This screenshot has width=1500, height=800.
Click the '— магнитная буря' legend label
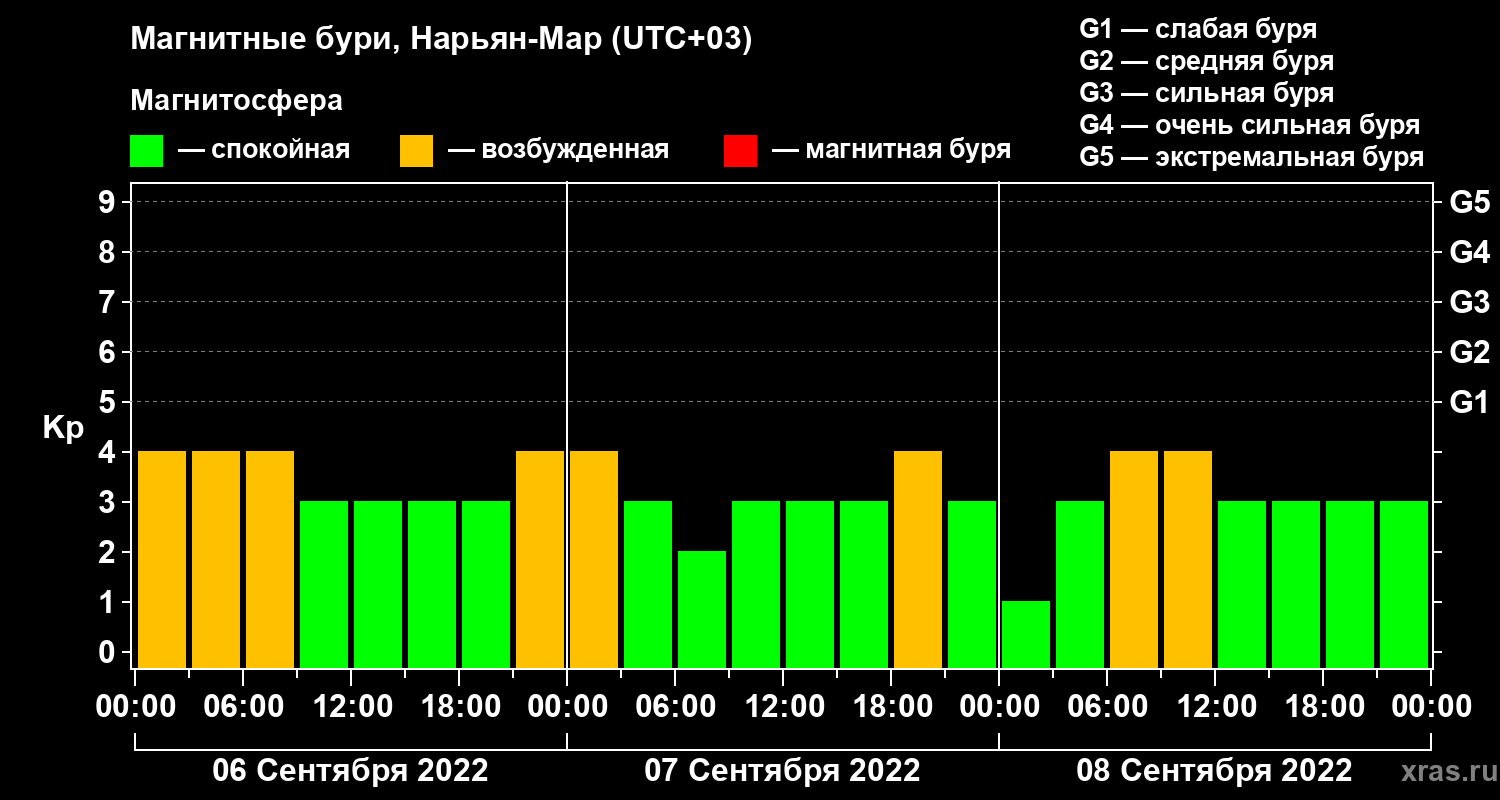point(891,151)
